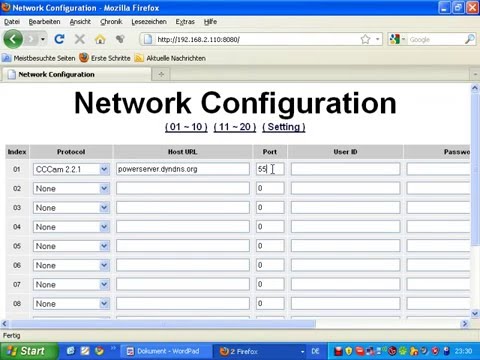
Task: Select the Network Configuration tab
Action: coord(77,74)
